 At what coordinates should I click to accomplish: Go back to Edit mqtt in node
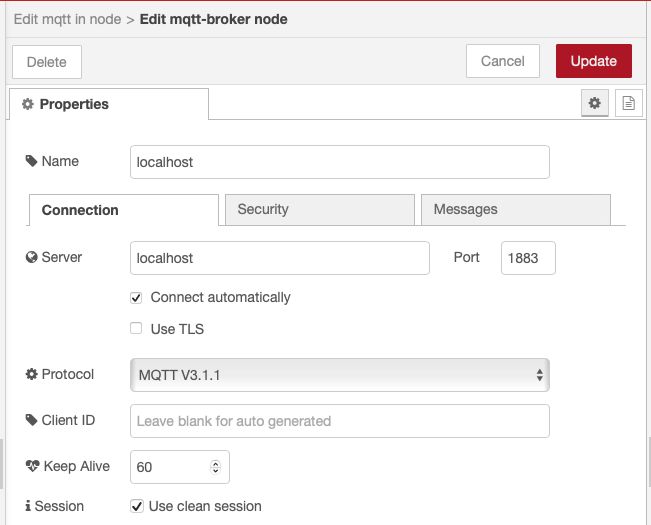[67, 19]
